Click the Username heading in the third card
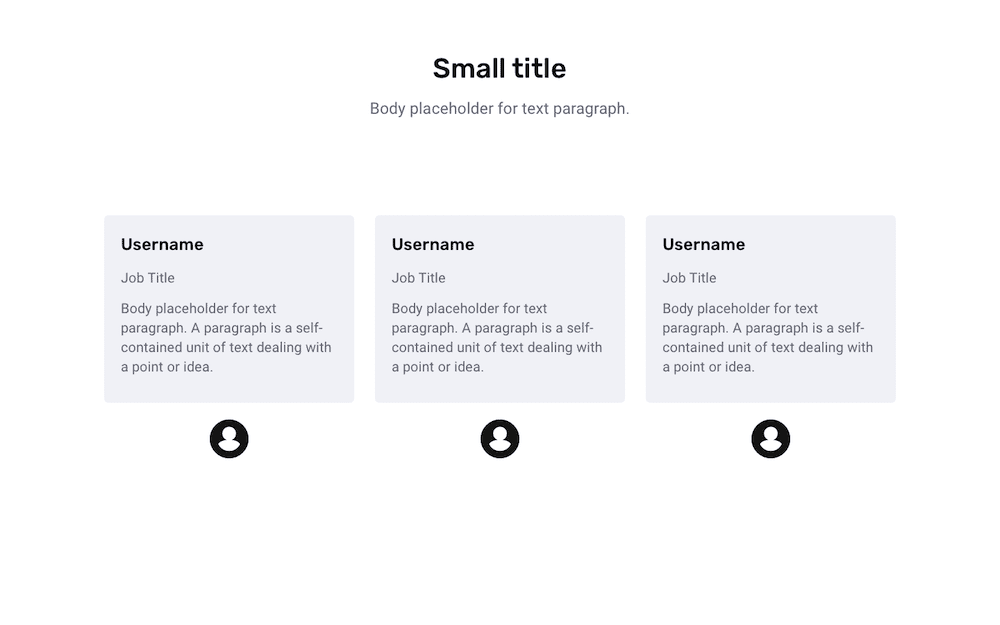 (703, 244)
